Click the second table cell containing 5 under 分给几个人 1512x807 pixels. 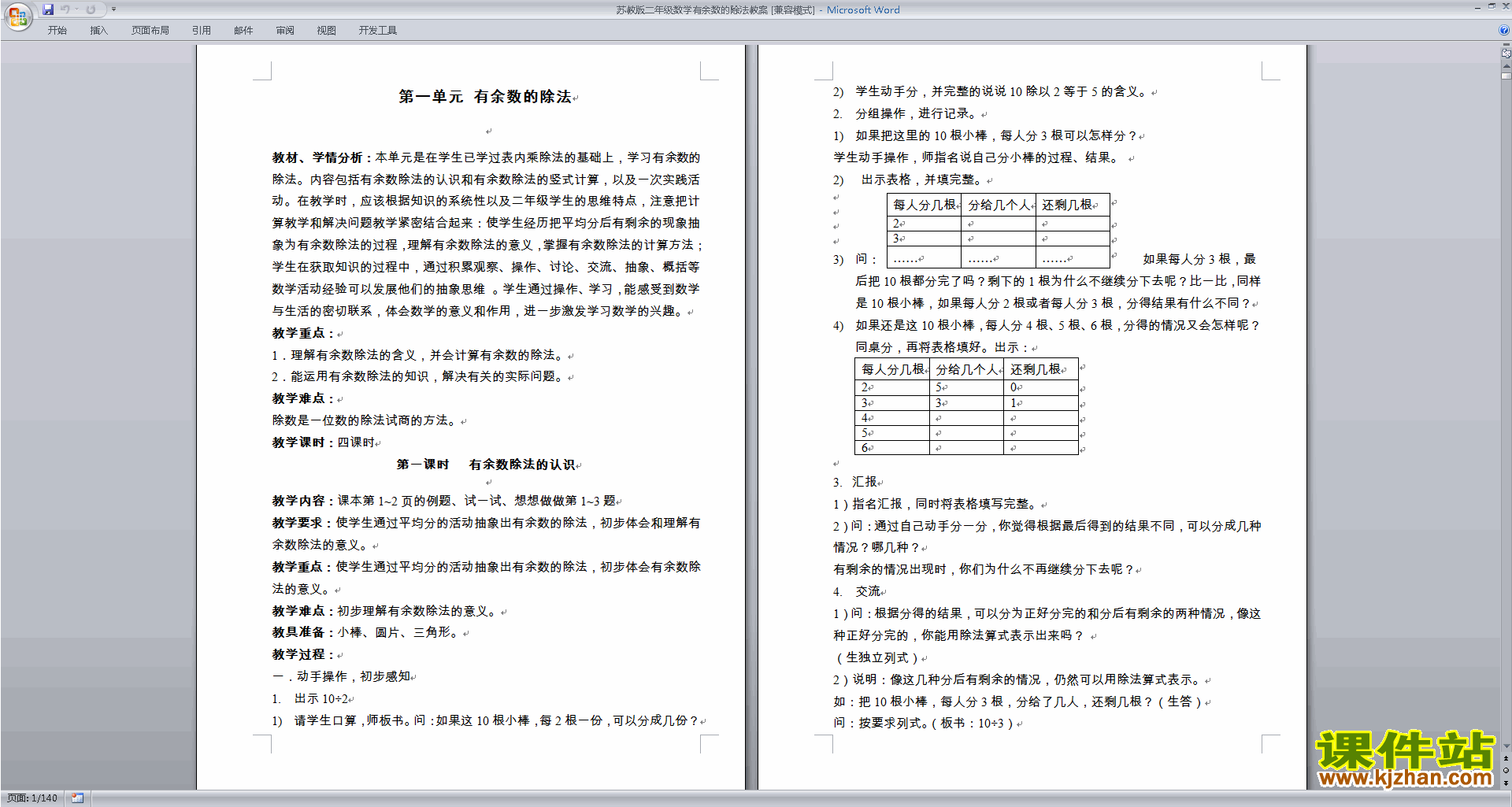coord(967,387)
